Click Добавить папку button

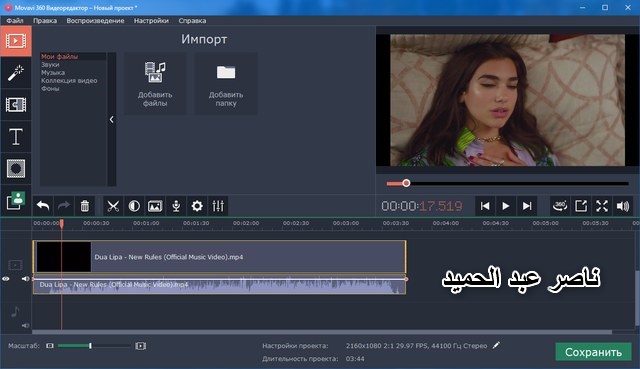pos(226,83)
